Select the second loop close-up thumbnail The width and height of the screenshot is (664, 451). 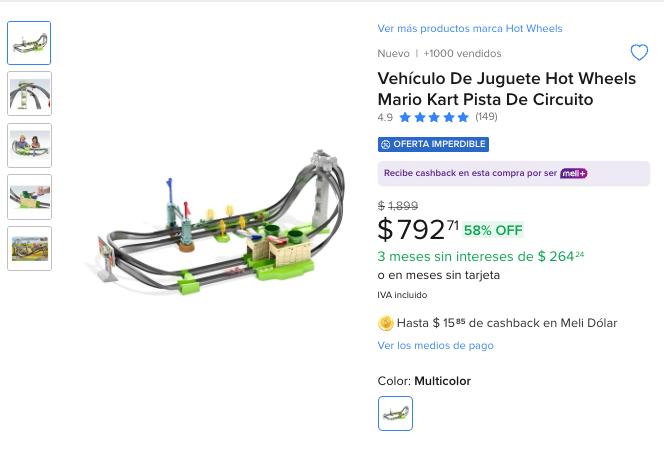(x=29, y=94)
